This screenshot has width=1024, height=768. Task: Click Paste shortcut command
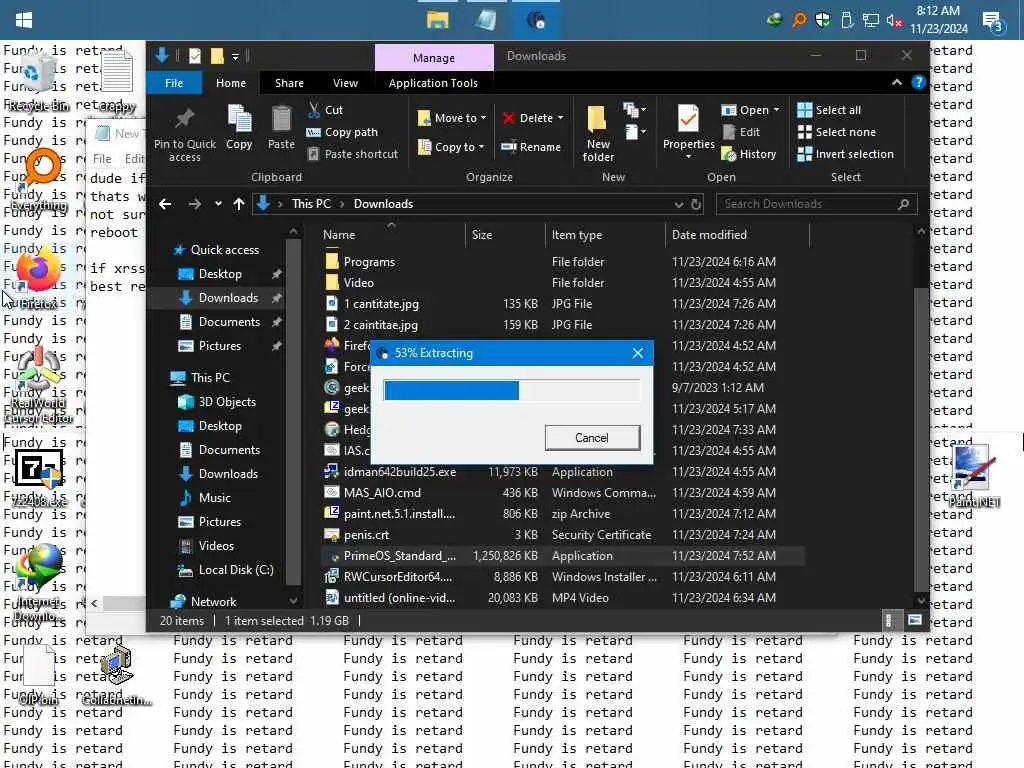point(352,154)
